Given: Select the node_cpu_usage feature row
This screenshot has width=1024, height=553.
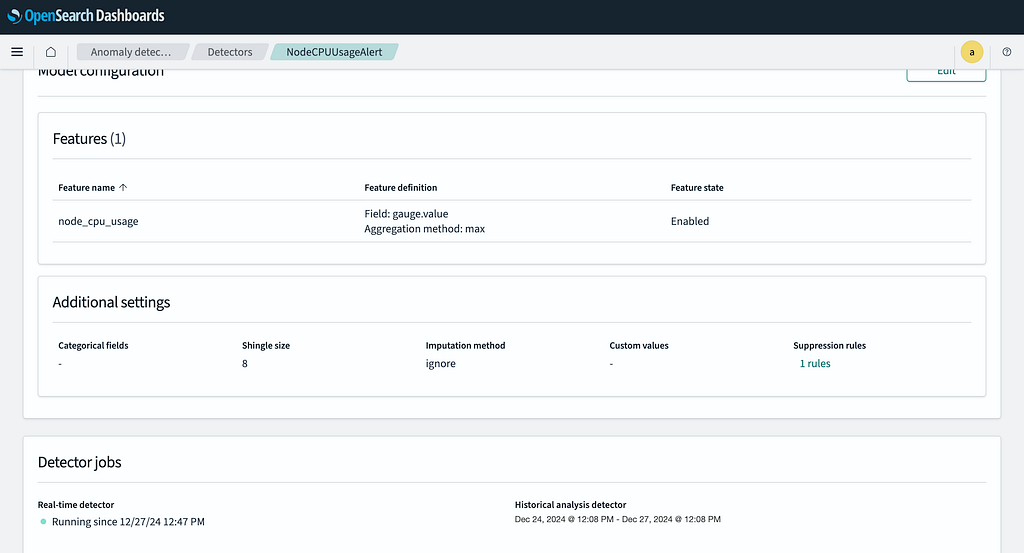Looking at the screenshot, I should (x=511, y=221).
